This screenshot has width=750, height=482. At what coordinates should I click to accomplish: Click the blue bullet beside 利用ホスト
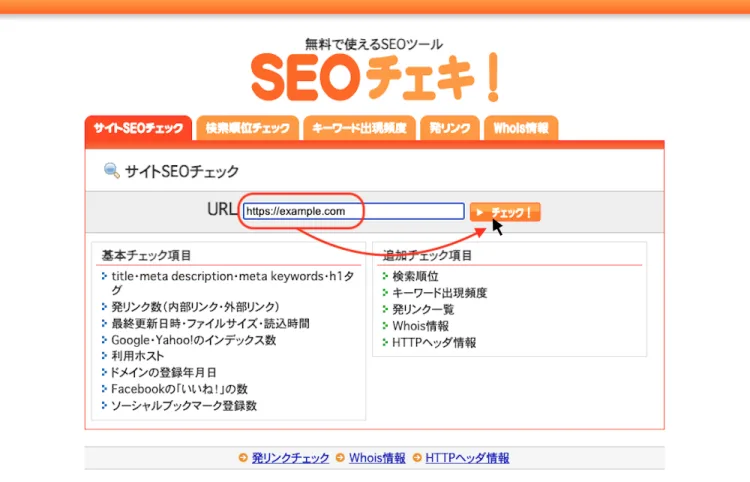[x=104, y=356]
